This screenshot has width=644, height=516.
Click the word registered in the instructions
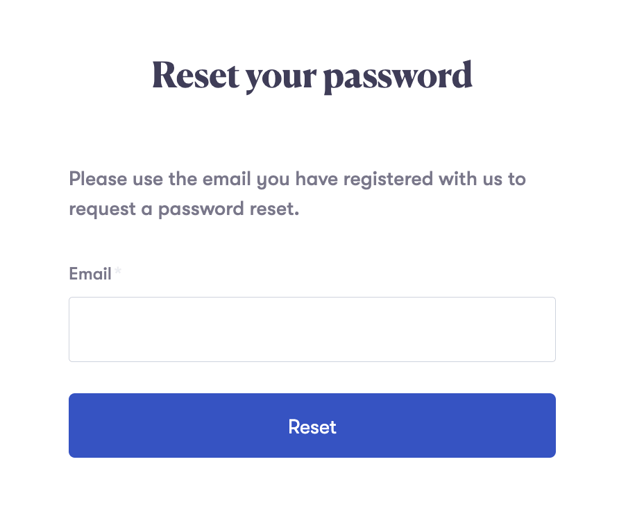coord(388,180)
